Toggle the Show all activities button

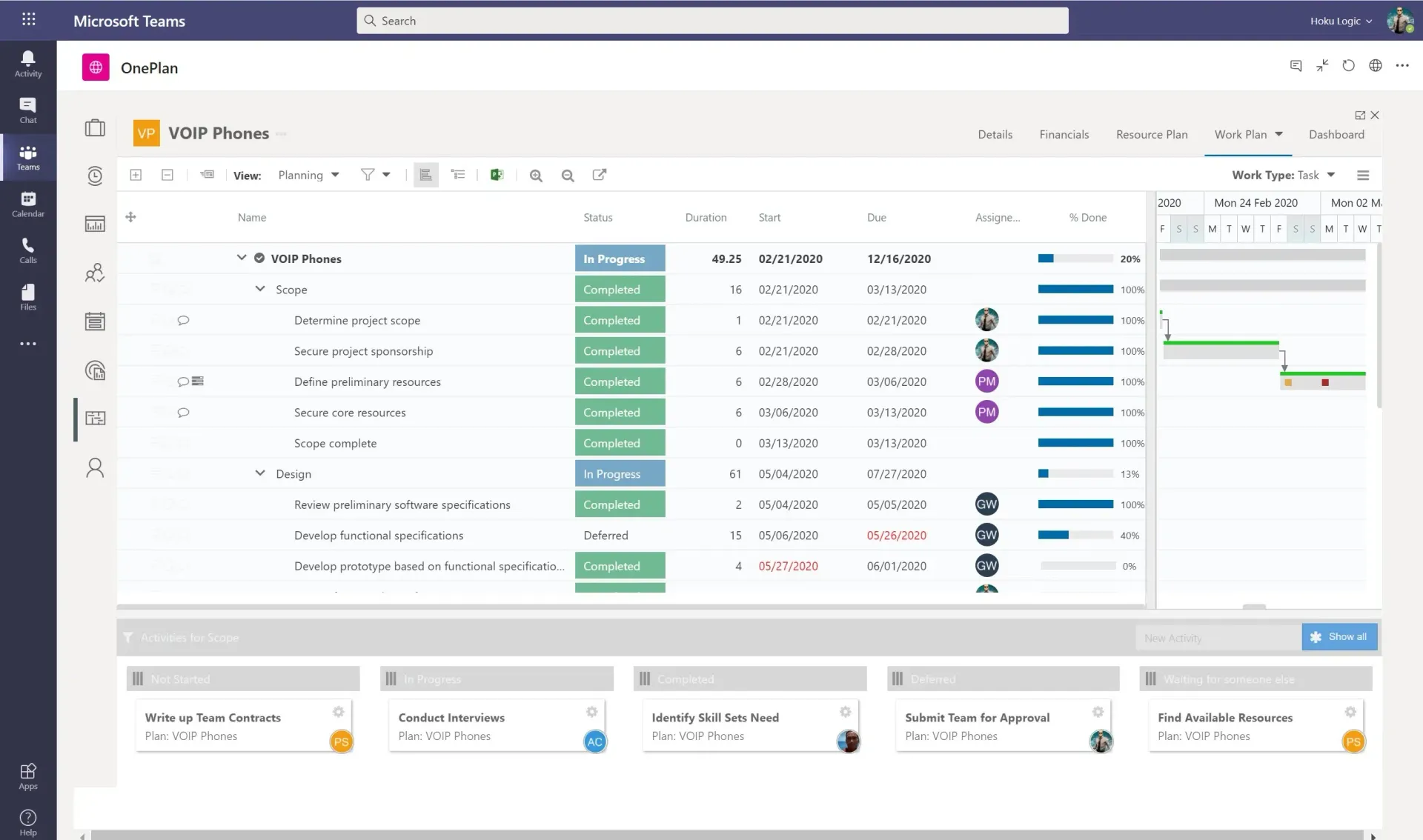1339,637
